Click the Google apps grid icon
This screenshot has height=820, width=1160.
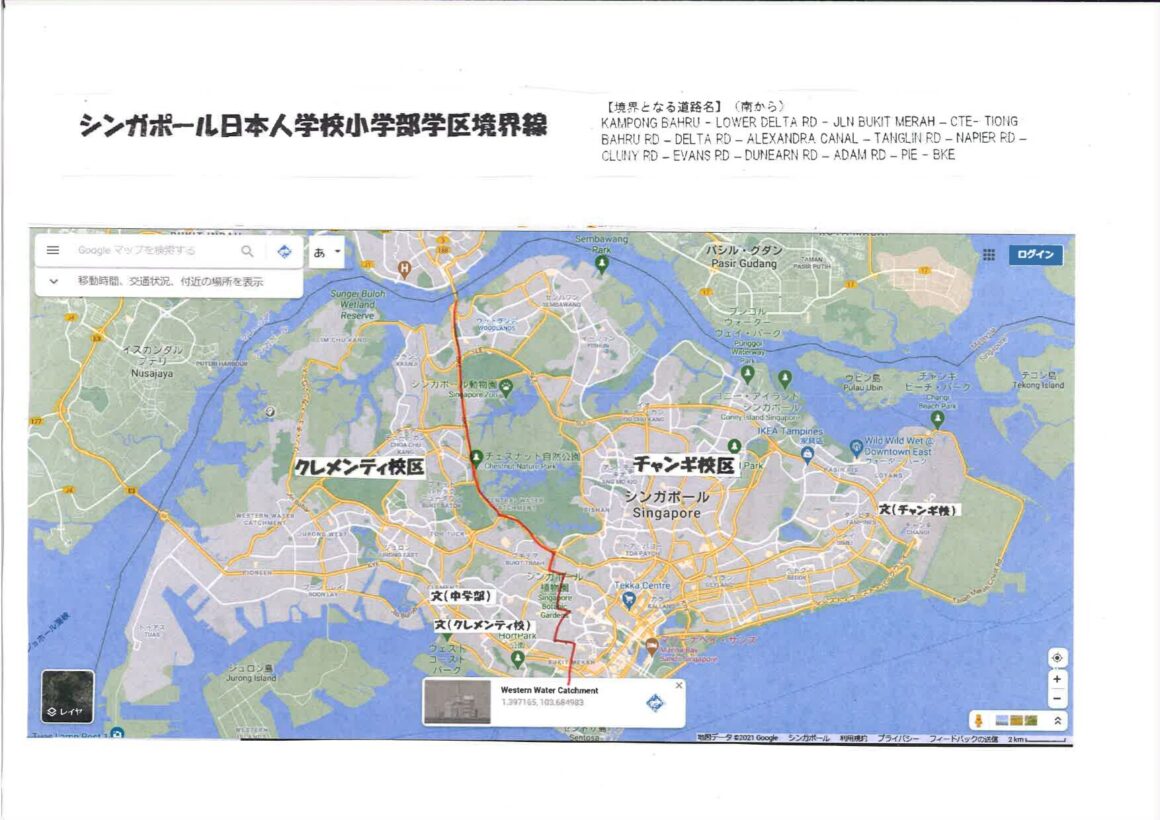(x=988, y=255)
